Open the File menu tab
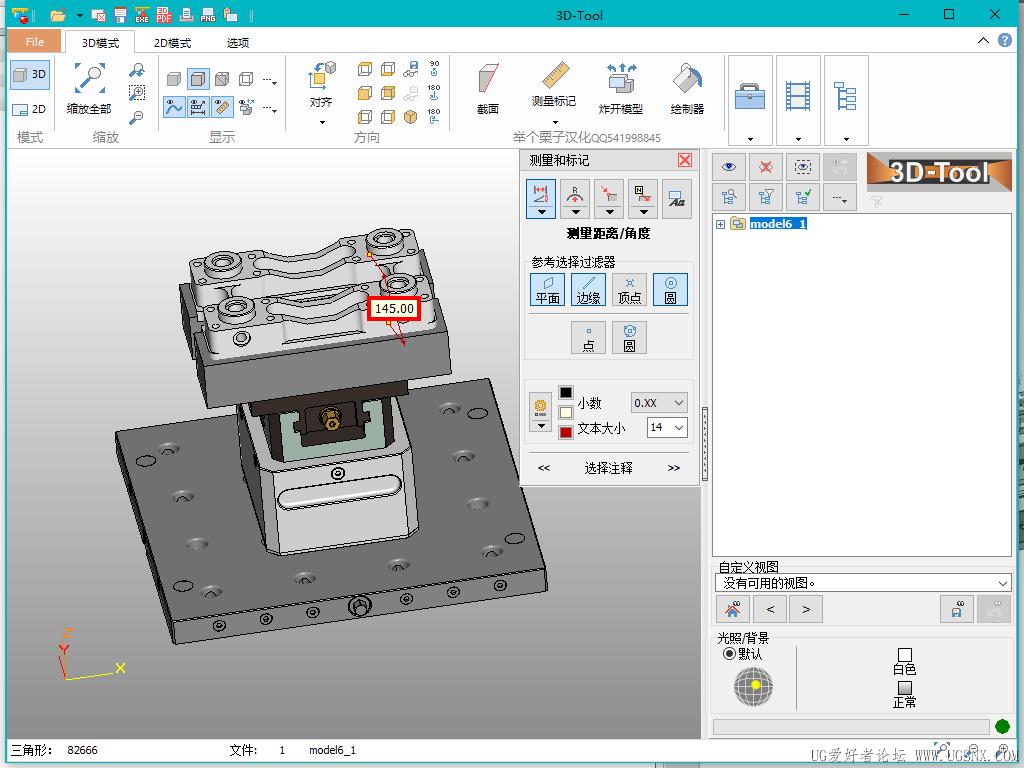The image size is (1024, 768). 35,42
